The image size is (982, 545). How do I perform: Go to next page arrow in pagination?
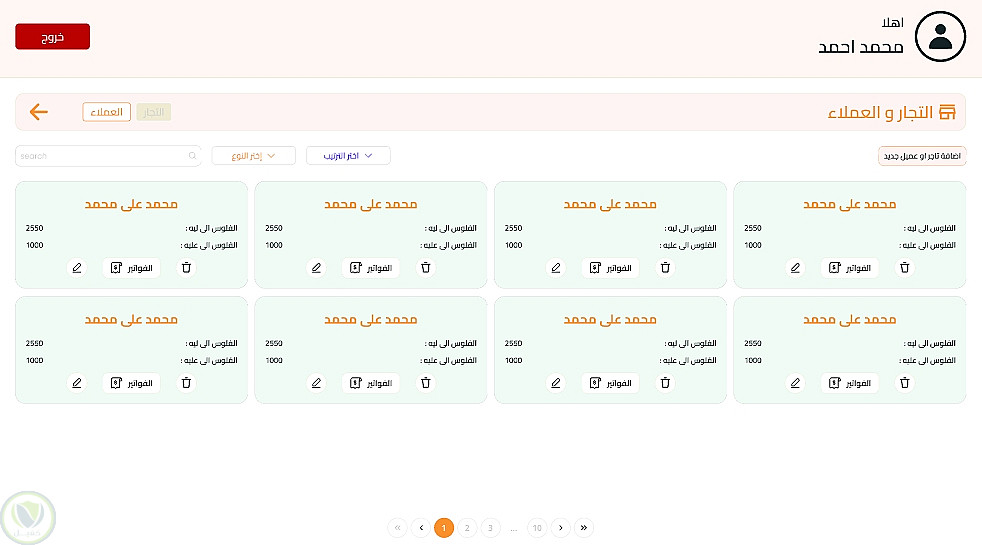click(x=561, y=528)
